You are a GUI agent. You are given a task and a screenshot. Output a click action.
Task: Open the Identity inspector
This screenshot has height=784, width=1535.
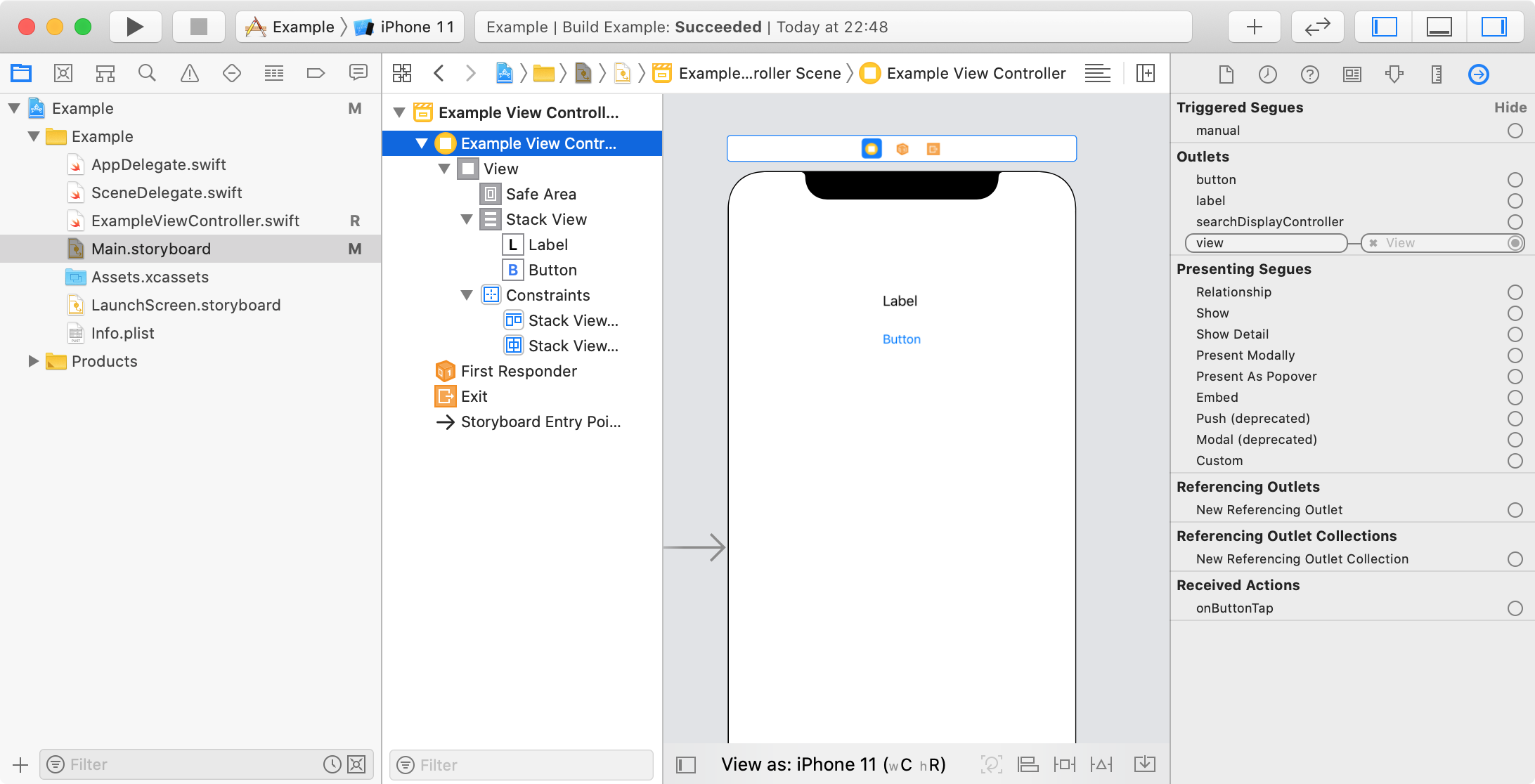[1352, 74]
